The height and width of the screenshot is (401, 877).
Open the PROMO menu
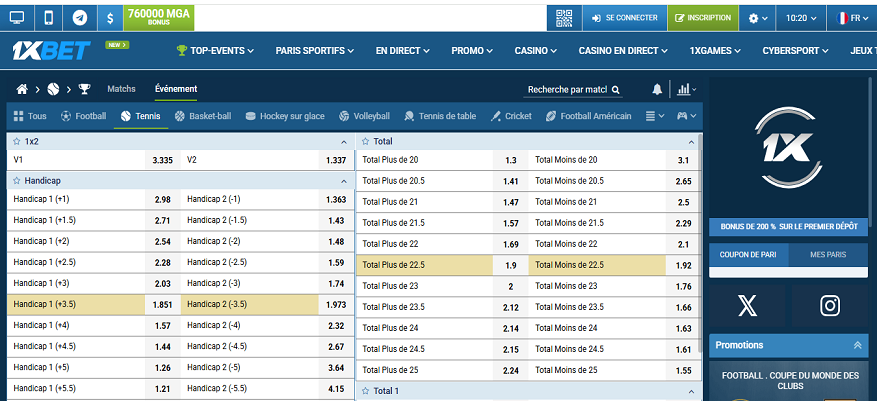pyautogui.click(x=472, y=51)
